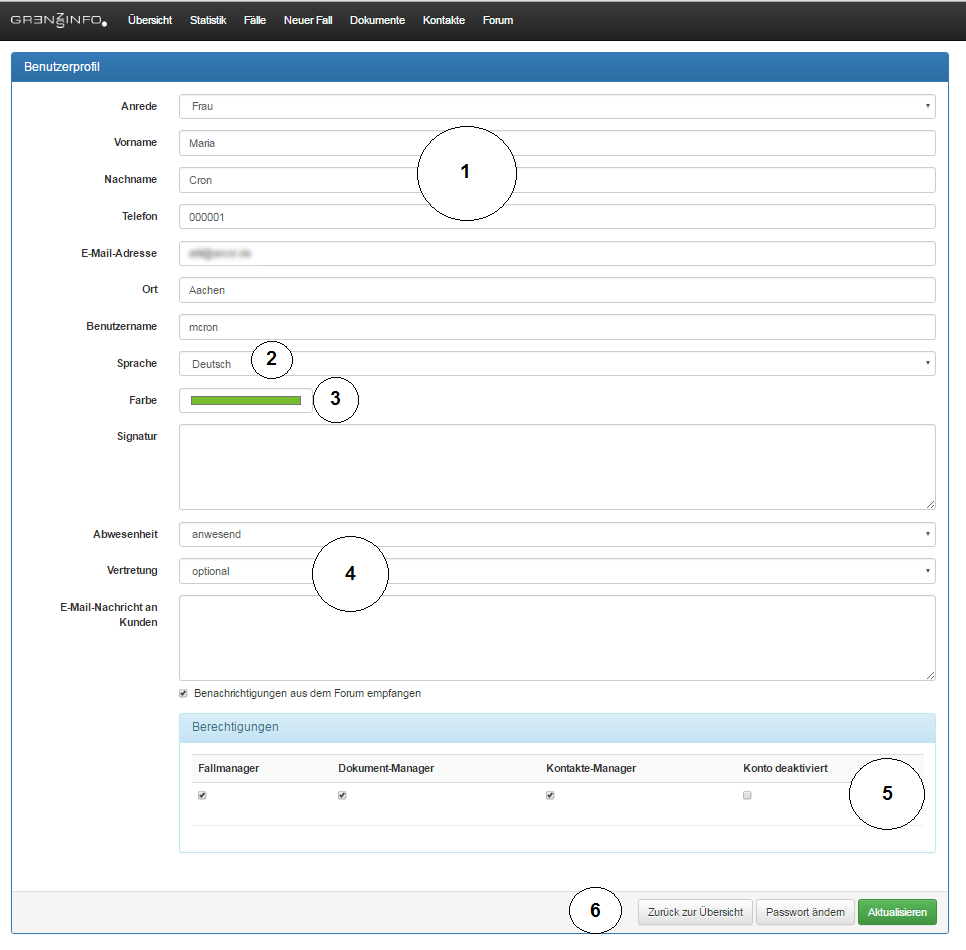Open the Übersicht menu item
This screenshot has height=950, width=966.
coord(150,20)
